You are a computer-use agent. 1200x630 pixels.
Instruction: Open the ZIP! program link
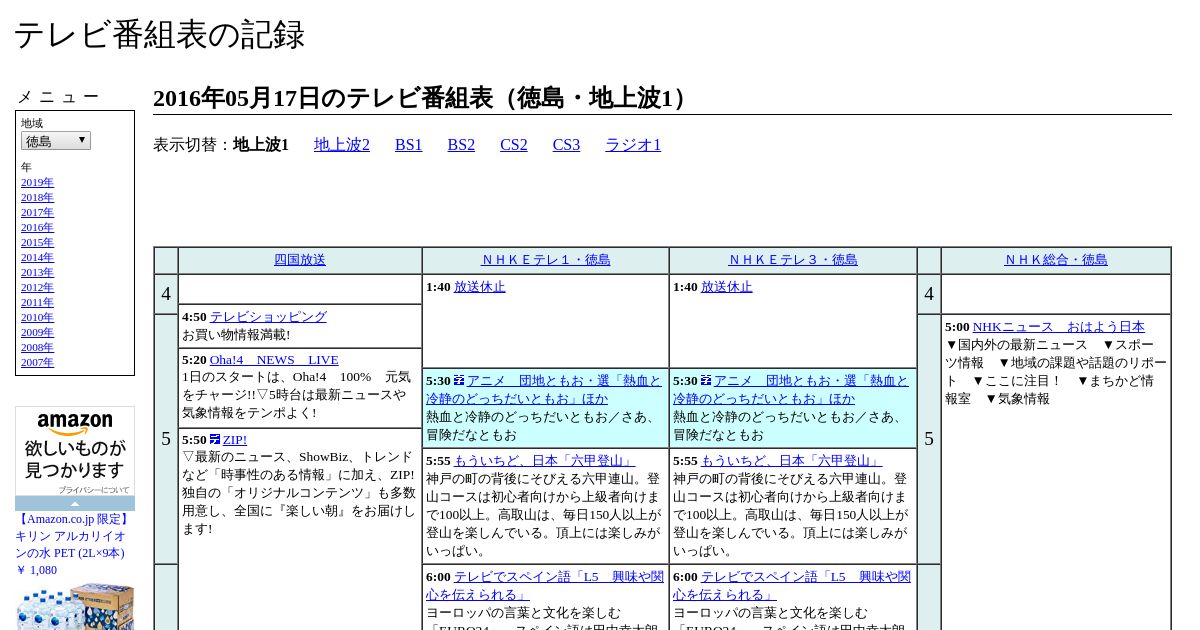(x=235, y=440)
